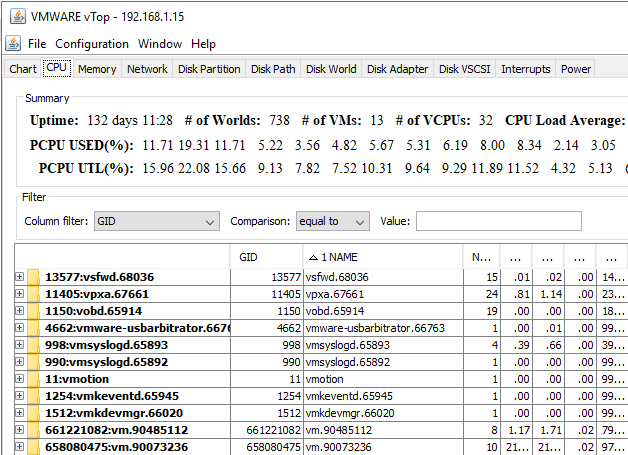Click folder icon of 1254:vmkeventd.65945 row
The height and width of the screenshot is (455, 628).
tap(34, 396)
